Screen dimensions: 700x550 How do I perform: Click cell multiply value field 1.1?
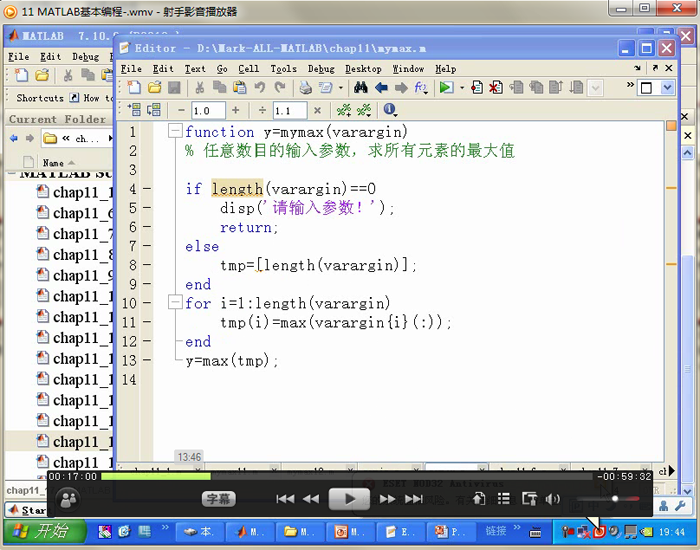coord(290,110)
